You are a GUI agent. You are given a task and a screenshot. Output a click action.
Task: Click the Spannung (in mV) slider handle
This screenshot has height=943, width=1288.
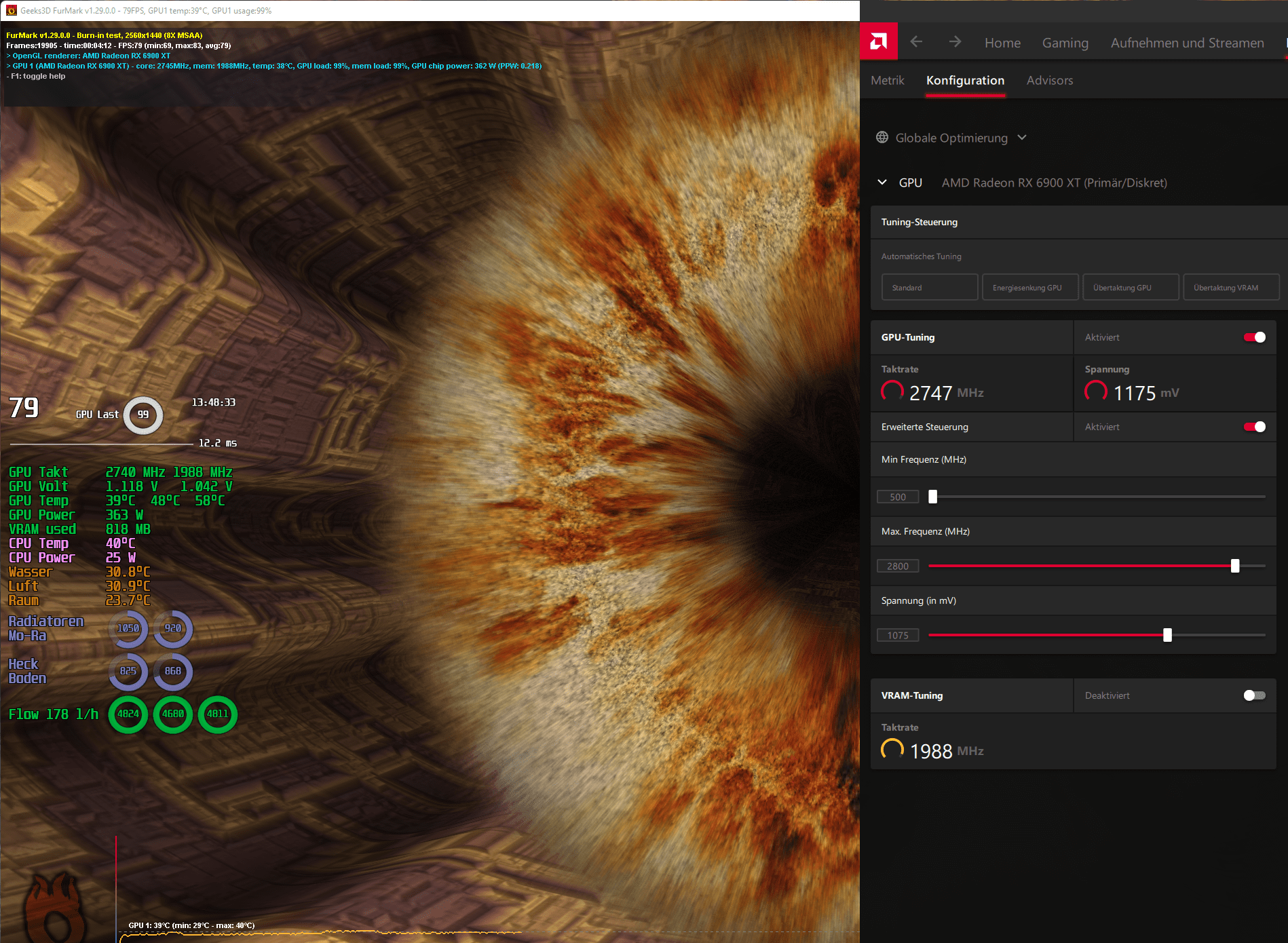[1167, 635]
